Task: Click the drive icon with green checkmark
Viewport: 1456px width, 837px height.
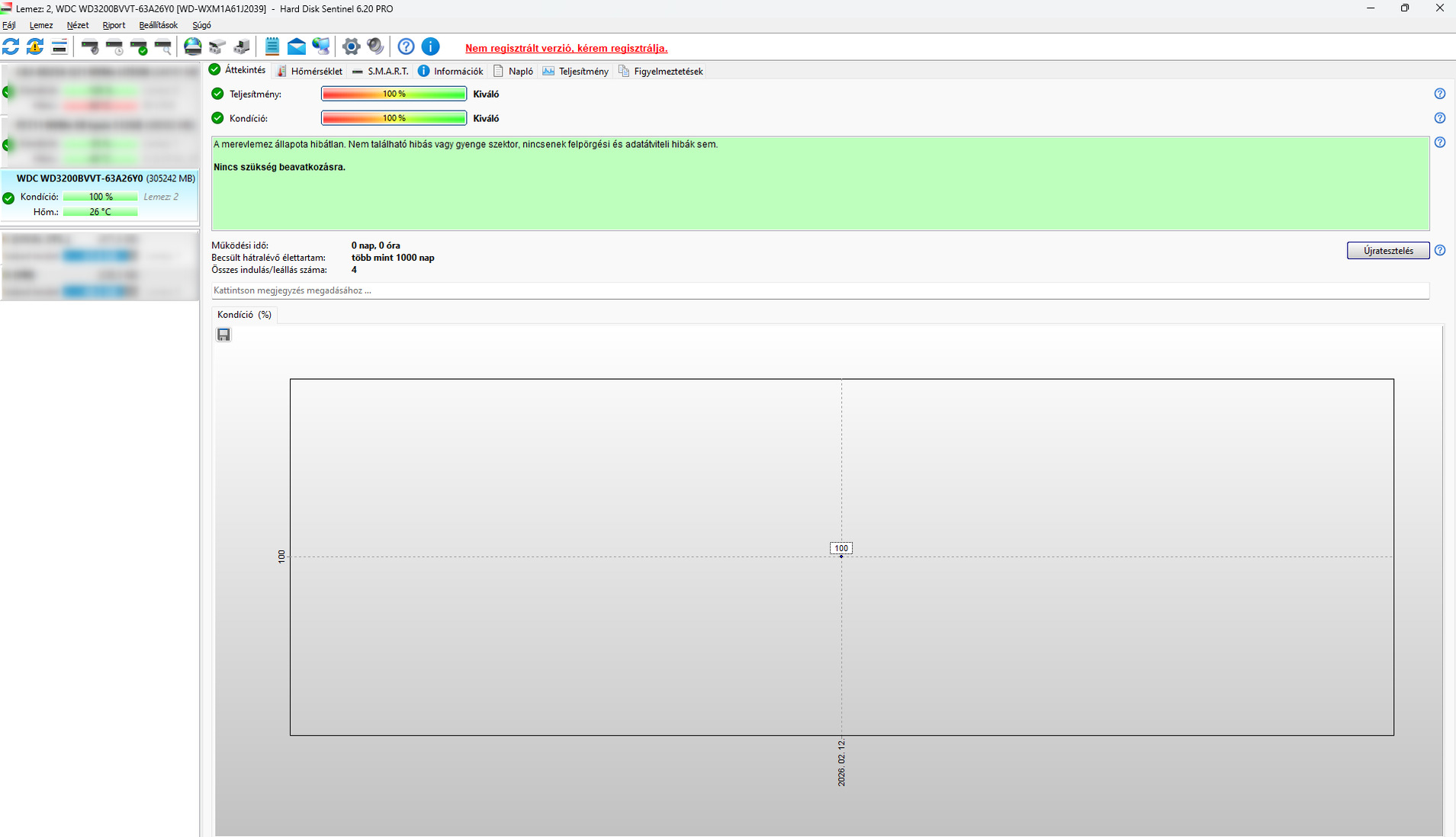Action: 139,46
